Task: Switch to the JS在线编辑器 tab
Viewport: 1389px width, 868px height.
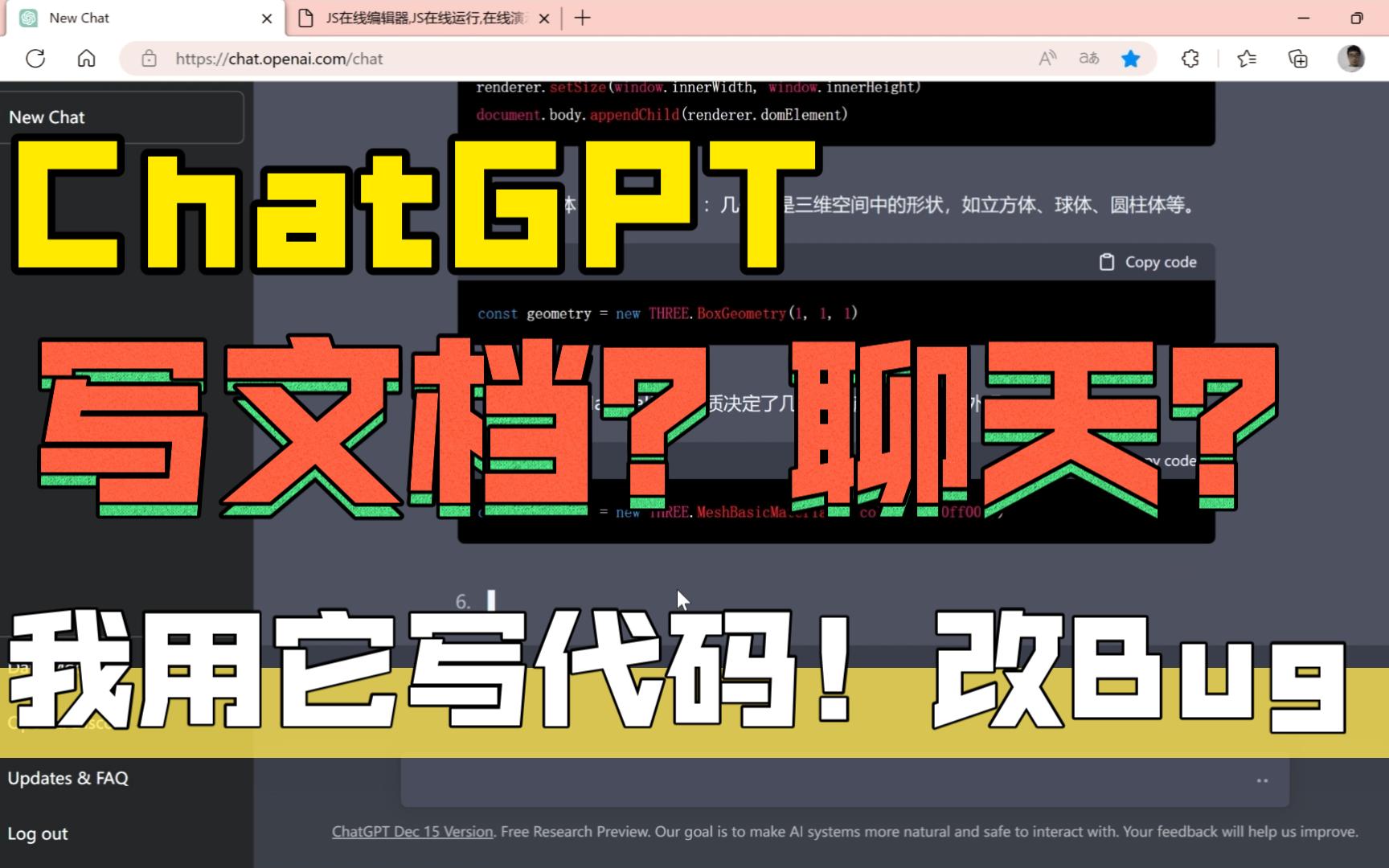Action: click(x=424, y=18)
